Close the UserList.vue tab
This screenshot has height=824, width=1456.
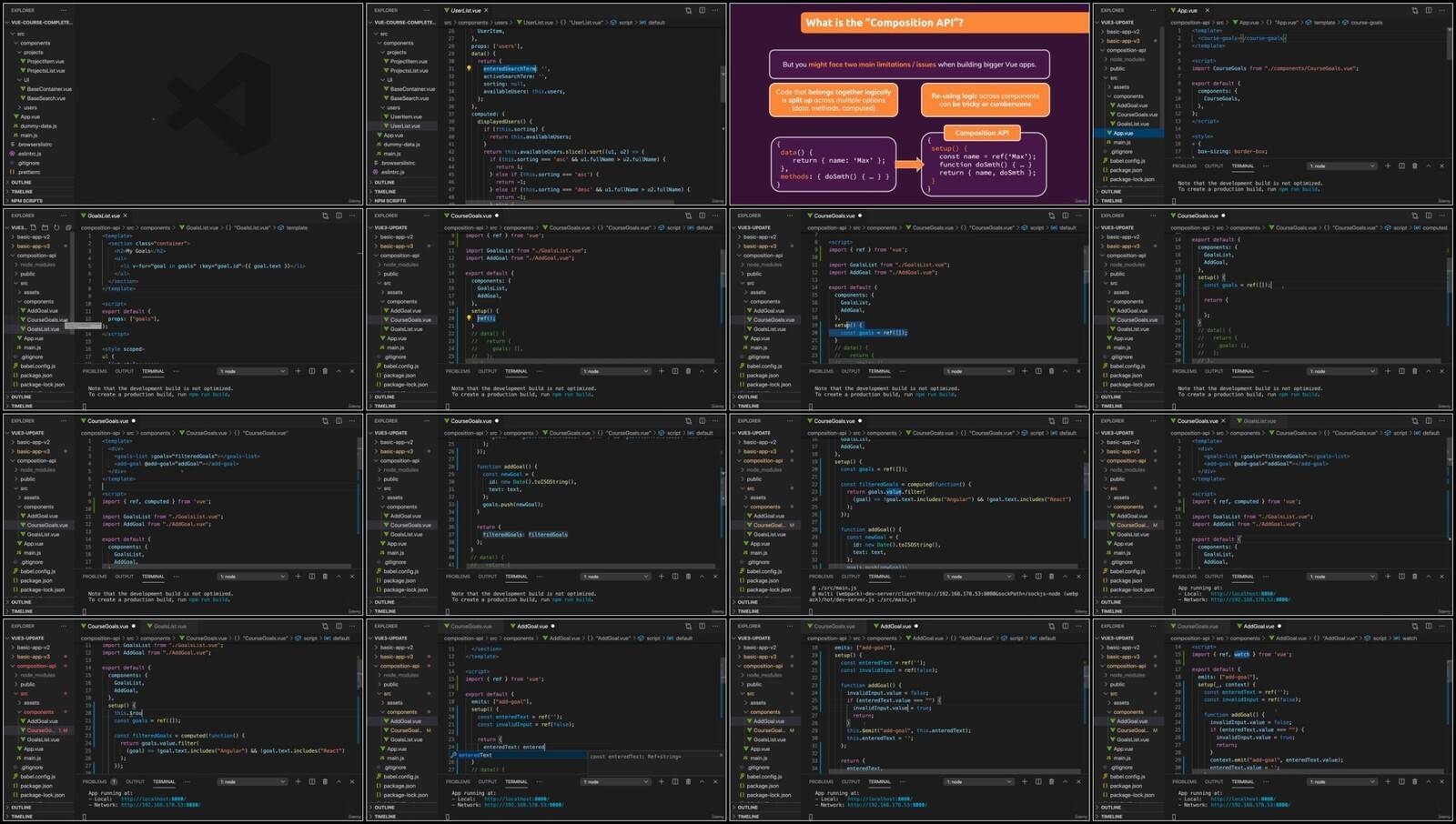point(487,10)
